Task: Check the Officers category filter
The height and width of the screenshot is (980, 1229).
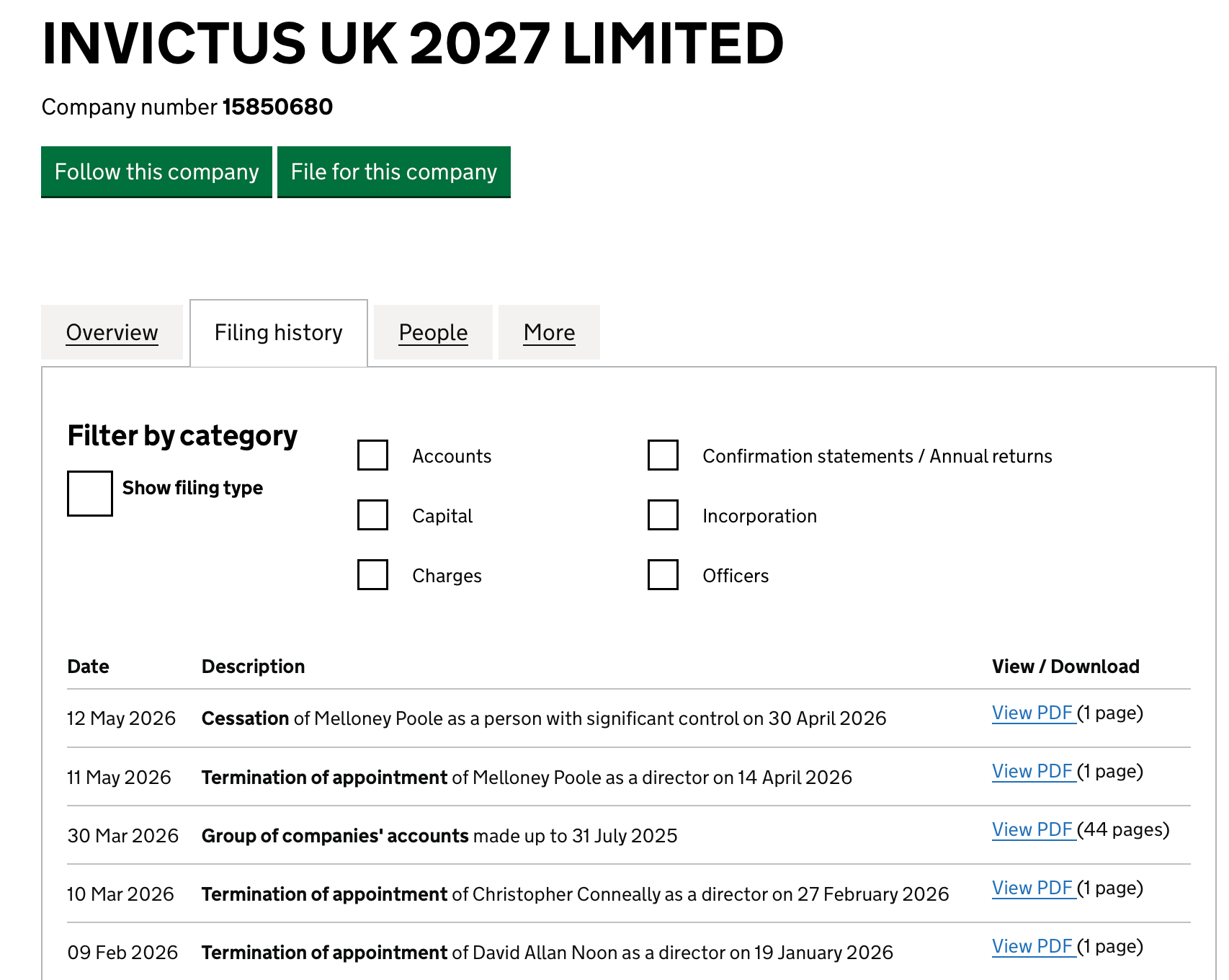Action: coord(663,575)
